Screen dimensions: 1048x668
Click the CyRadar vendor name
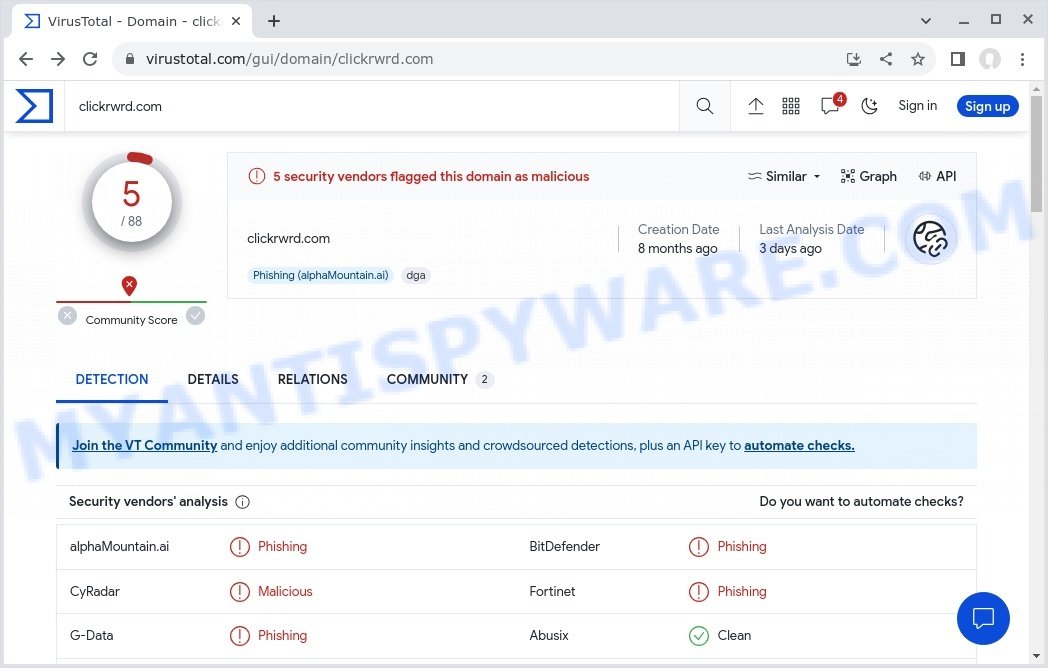(95, 591)
